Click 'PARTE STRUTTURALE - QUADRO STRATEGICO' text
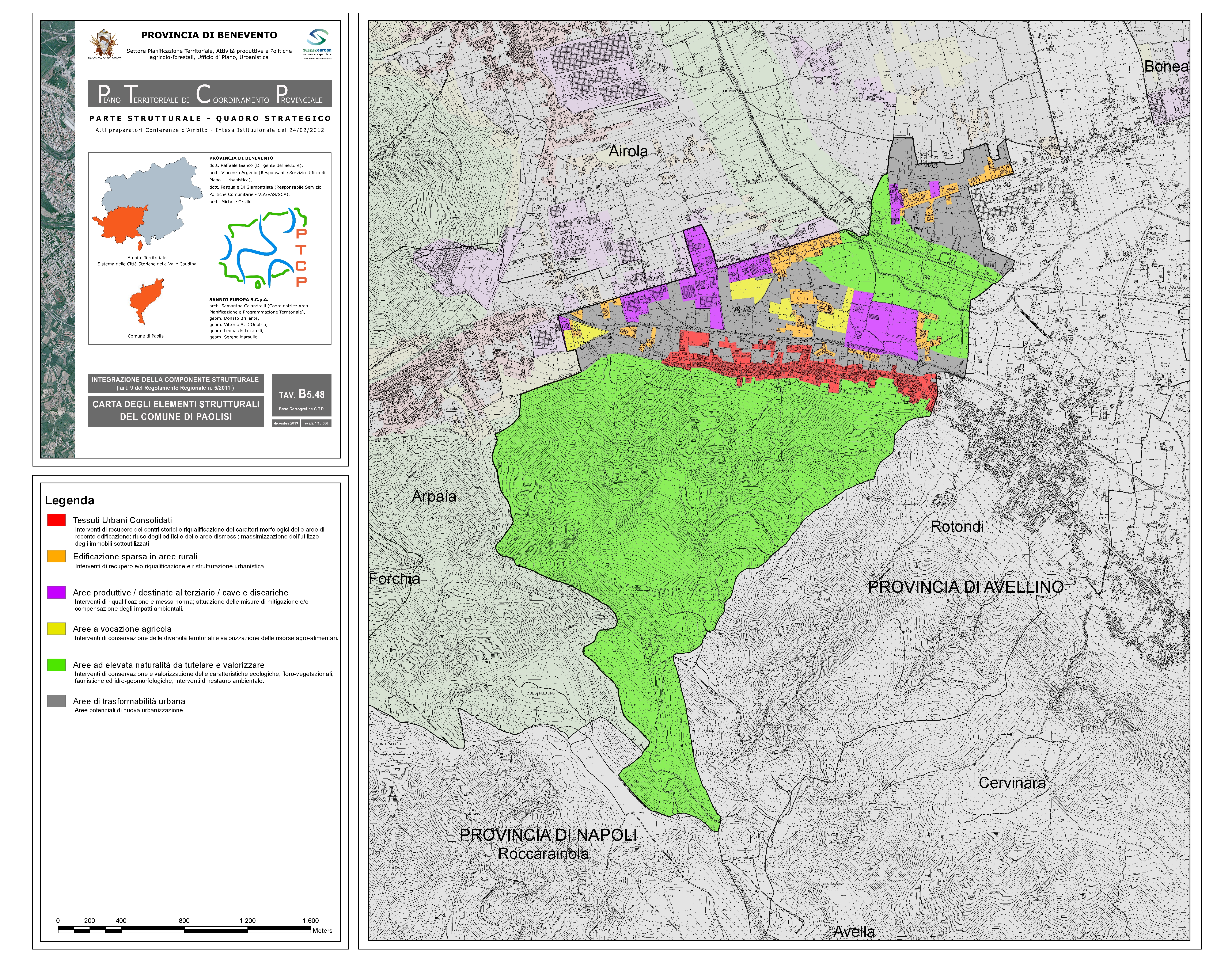Image resolution: width=1232 pixels, height=963 pixels. coord(210,118)
